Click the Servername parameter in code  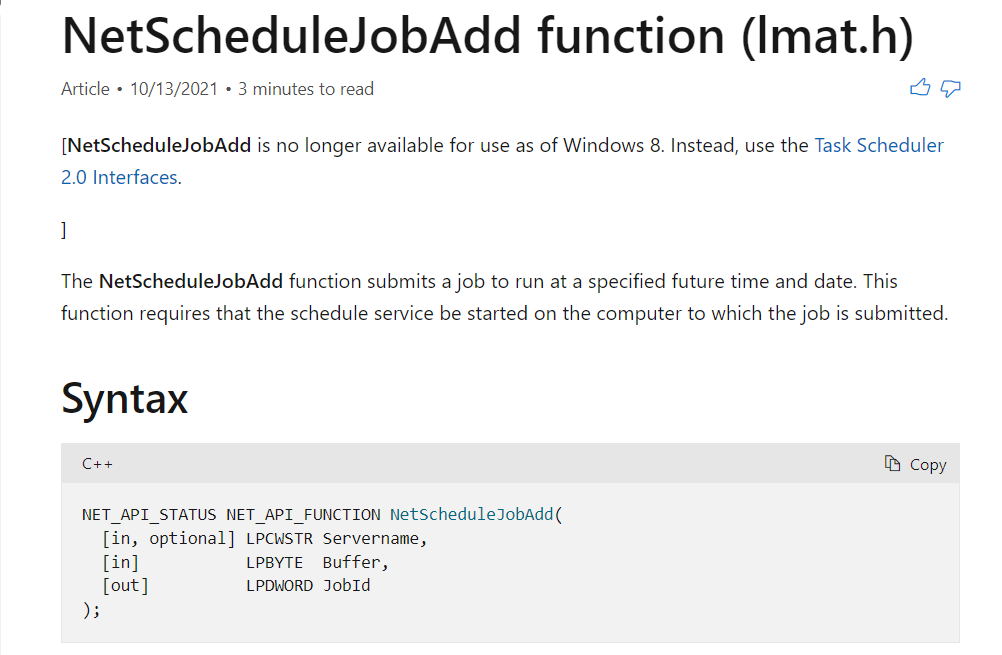(371, 539)
